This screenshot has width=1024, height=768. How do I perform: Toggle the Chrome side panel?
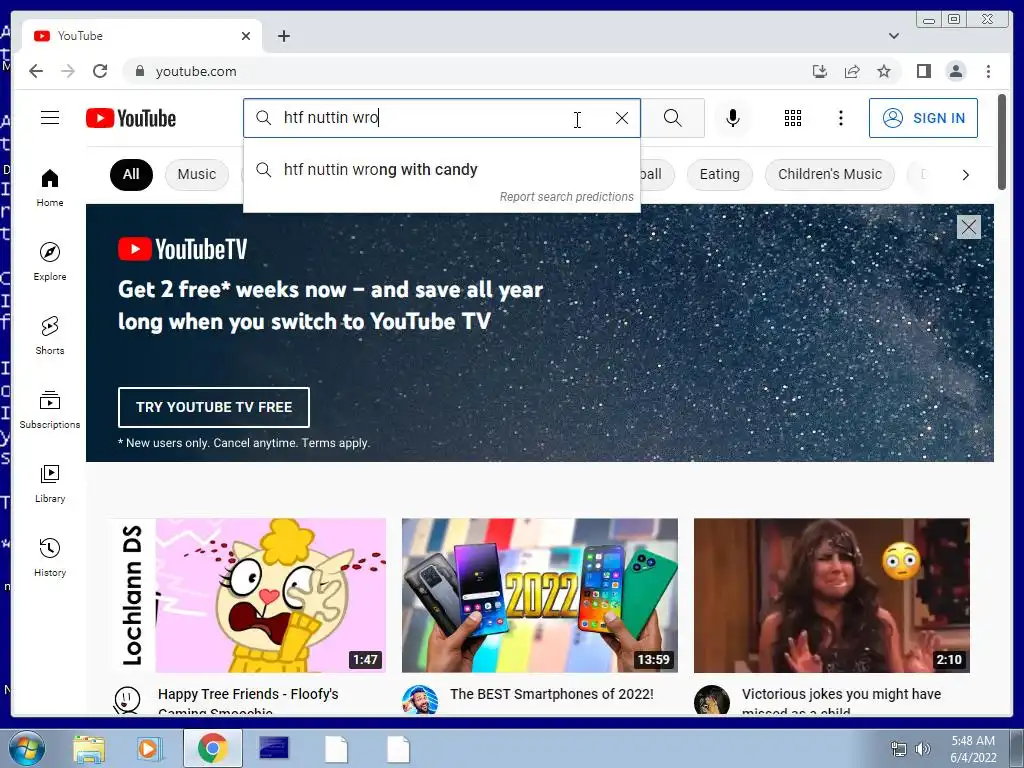pos(923,71)
